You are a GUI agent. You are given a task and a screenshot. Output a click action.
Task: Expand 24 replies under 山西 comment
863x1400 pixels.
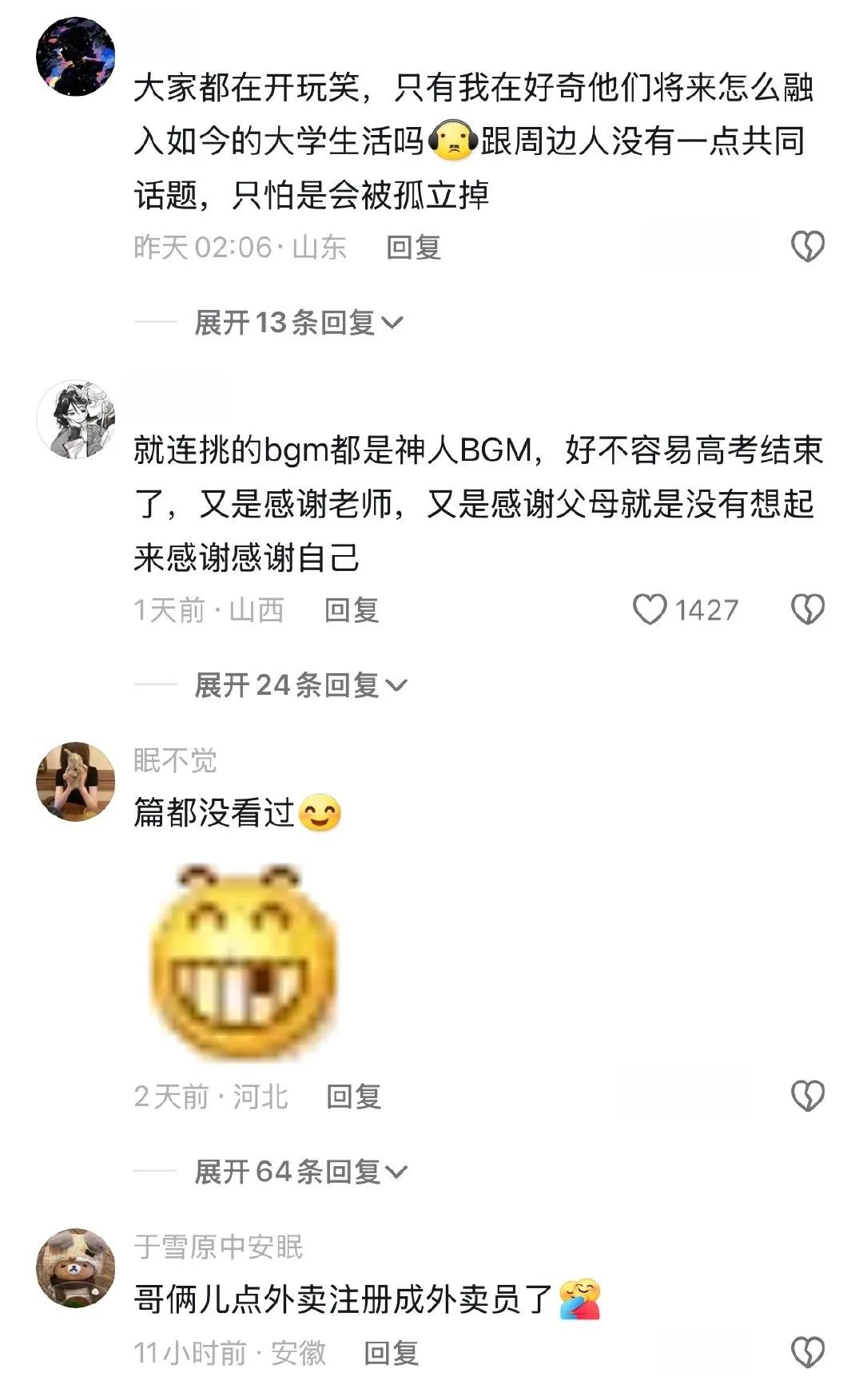(x=300, y=685)
